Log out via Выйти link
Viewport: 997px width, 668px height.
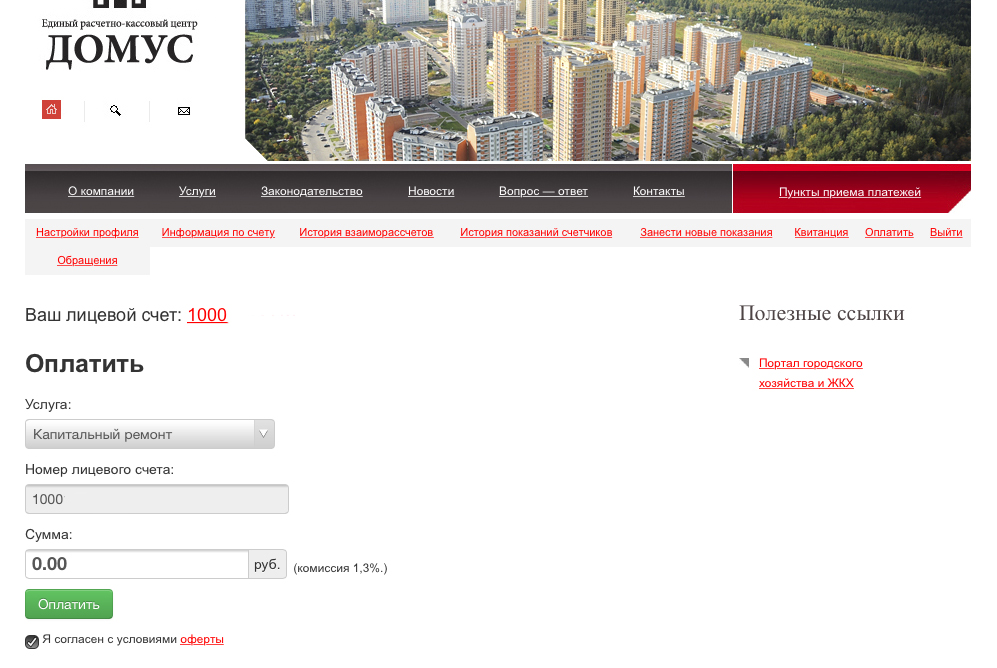(x=946, y=233)
